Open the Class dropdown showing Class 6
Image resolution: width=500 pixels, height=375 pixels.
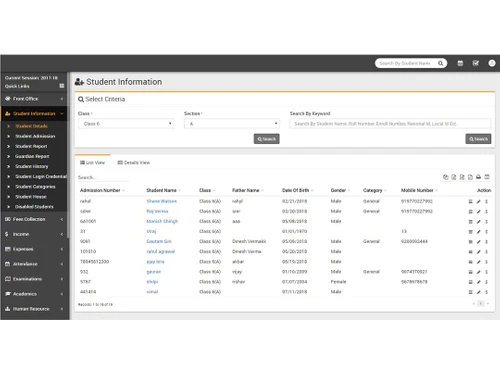(x=126, y=124)
